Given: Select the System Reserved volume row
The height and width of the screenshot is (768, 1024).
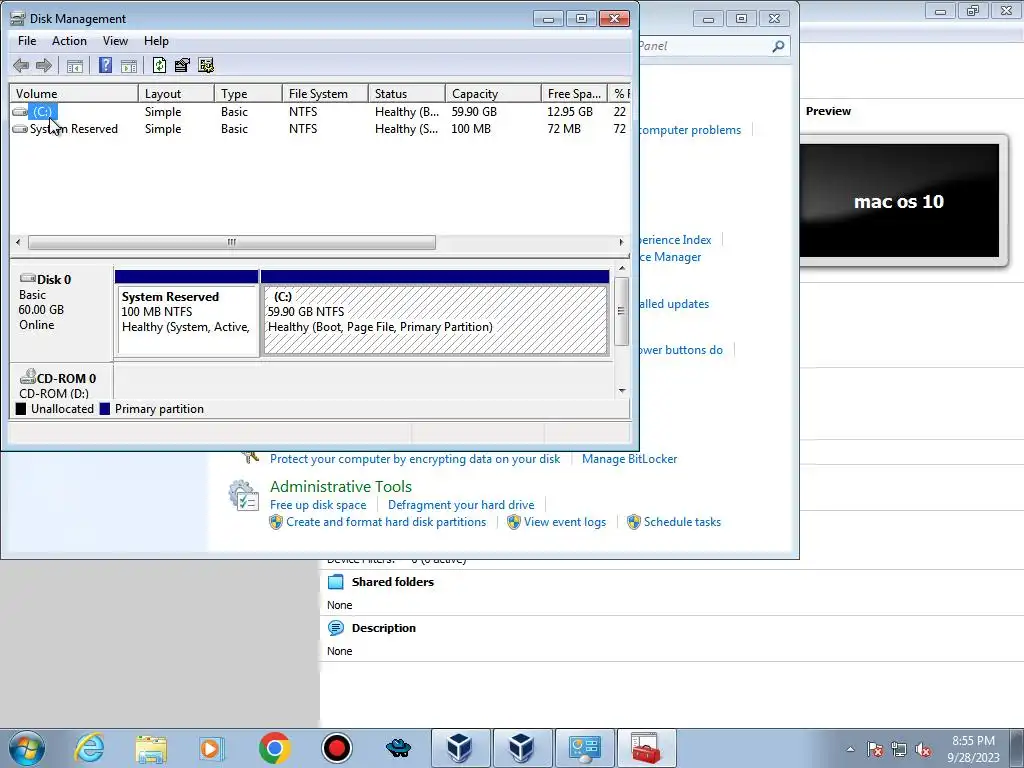Looking at the screenshot, I should click(x=320, y=129).
